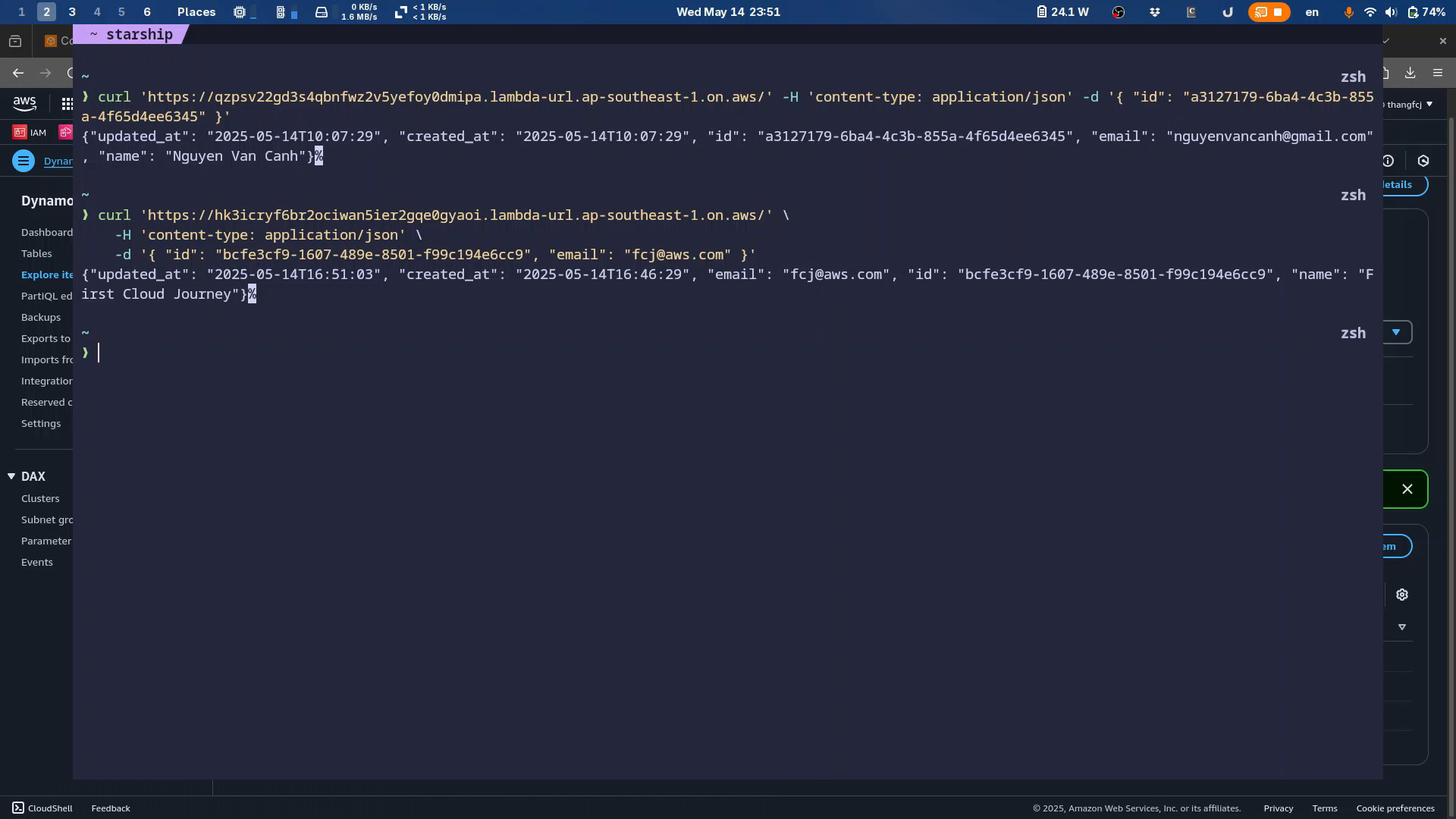Open the Wi-Fi status icon
1456x819 pixels.
[x=1370, y=12]
